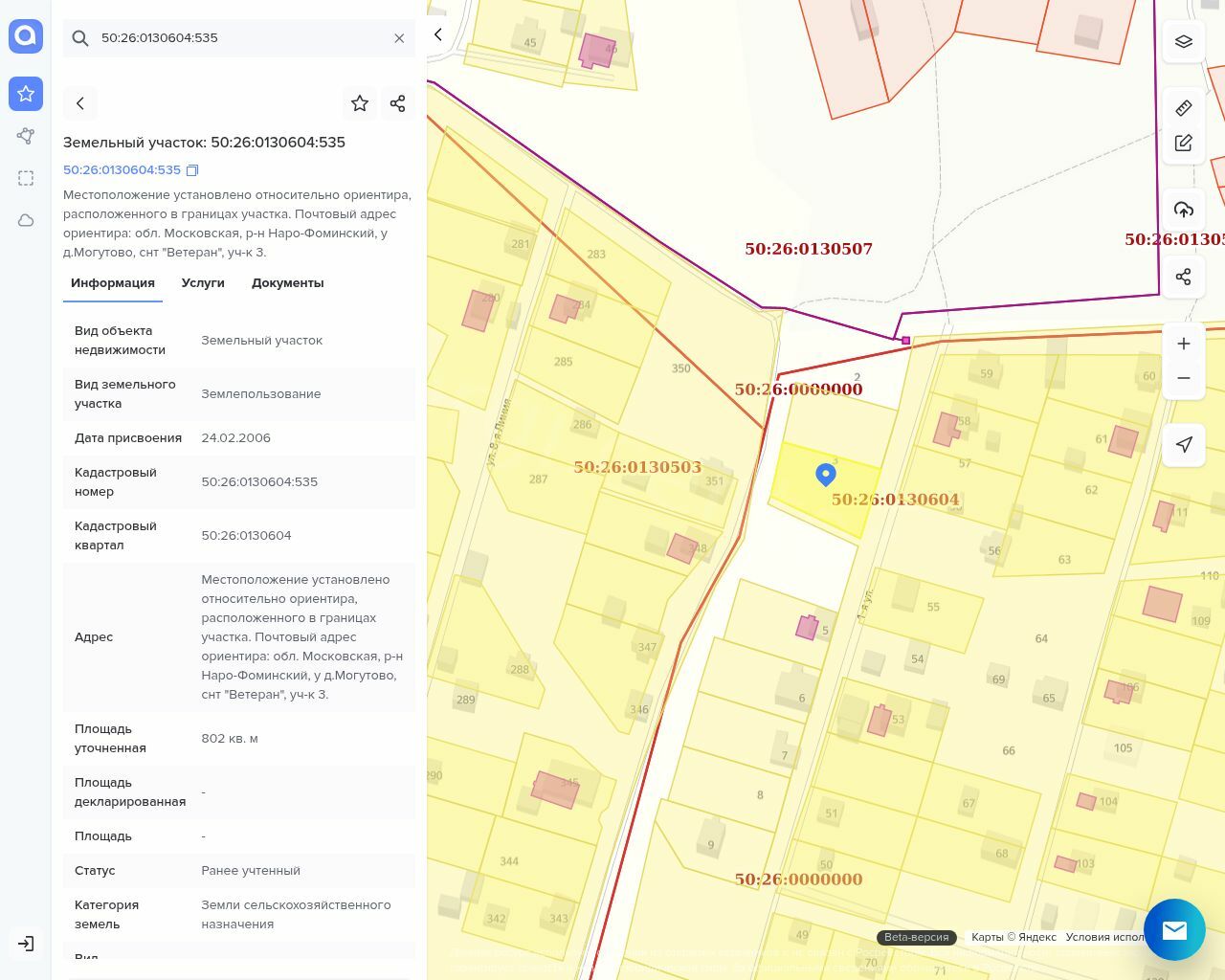
Task: Go back from the plot details
Action: (x=80, y=103)
